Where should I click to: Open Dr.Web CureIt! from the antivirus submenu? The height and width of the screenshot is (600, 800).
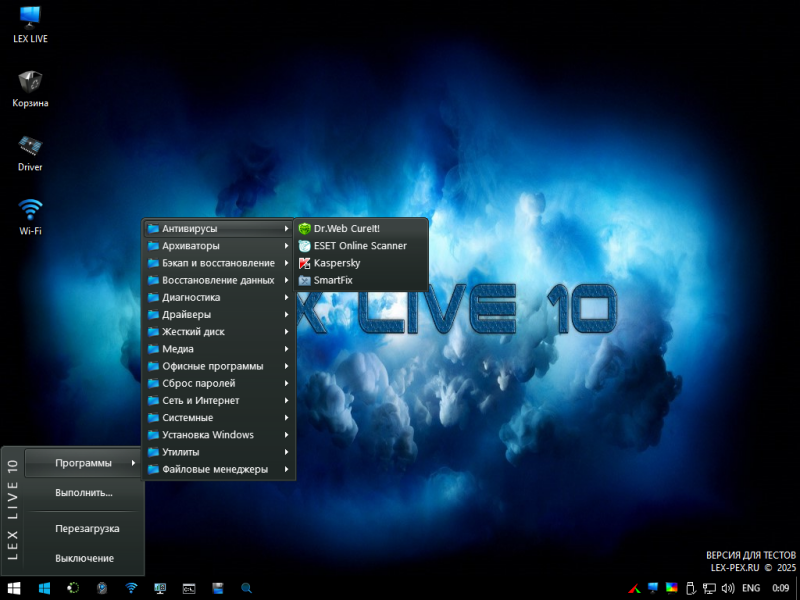[x=346, y=229]
